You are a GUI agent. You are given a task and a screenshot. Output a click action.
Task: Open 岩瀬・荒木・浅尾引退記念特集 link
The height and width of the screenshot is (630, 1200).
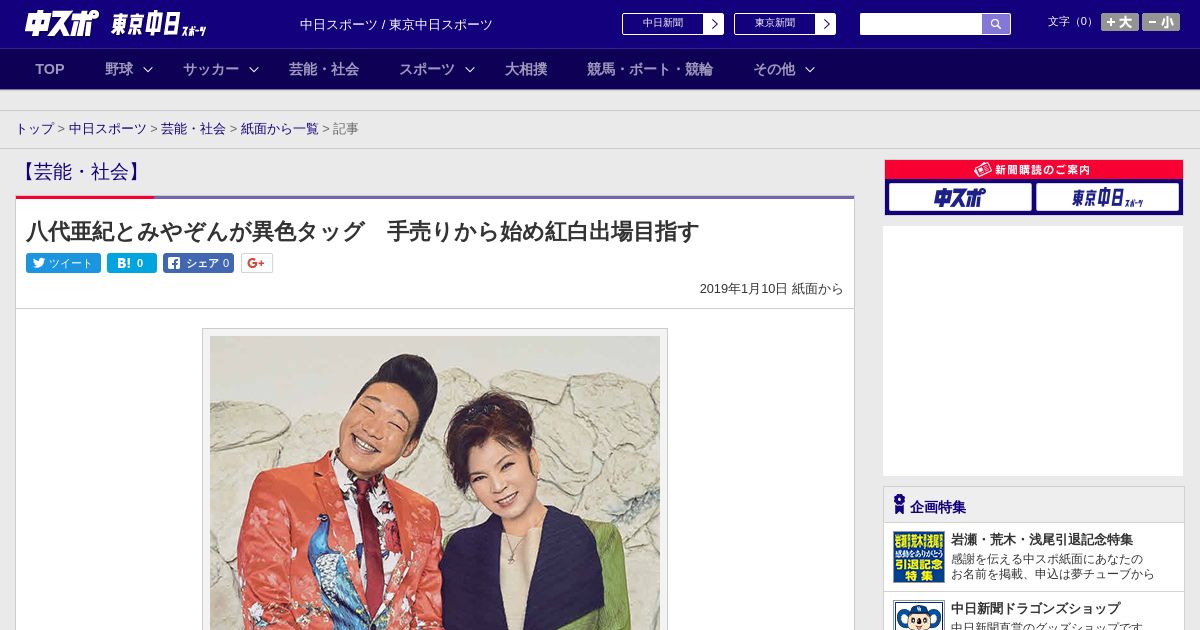pyautogui.click(x=1042, y=539)
